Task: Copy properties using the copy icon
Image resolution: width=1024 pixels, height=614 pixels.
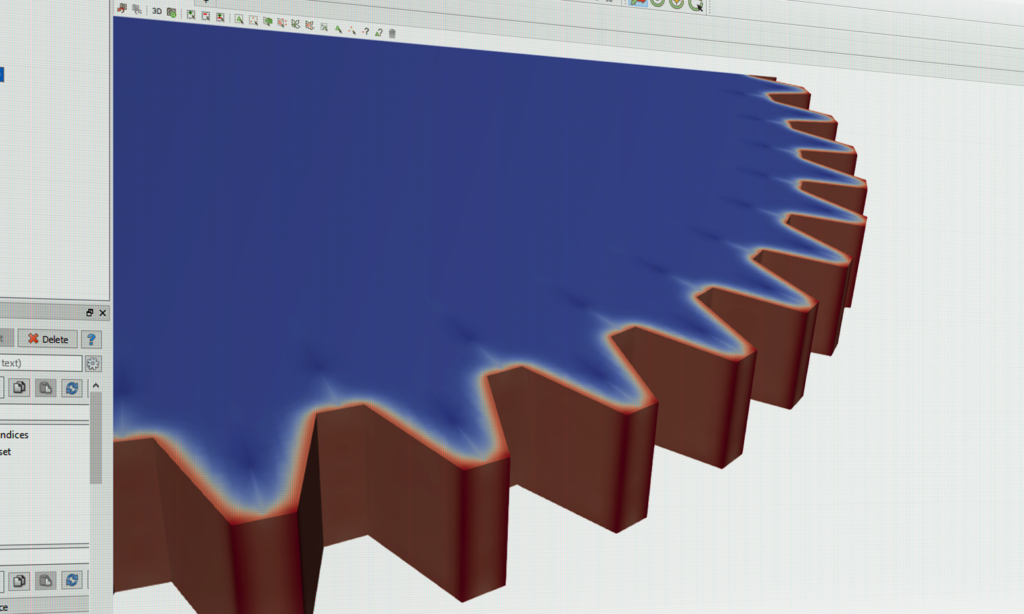Action: tap(19, 388)
